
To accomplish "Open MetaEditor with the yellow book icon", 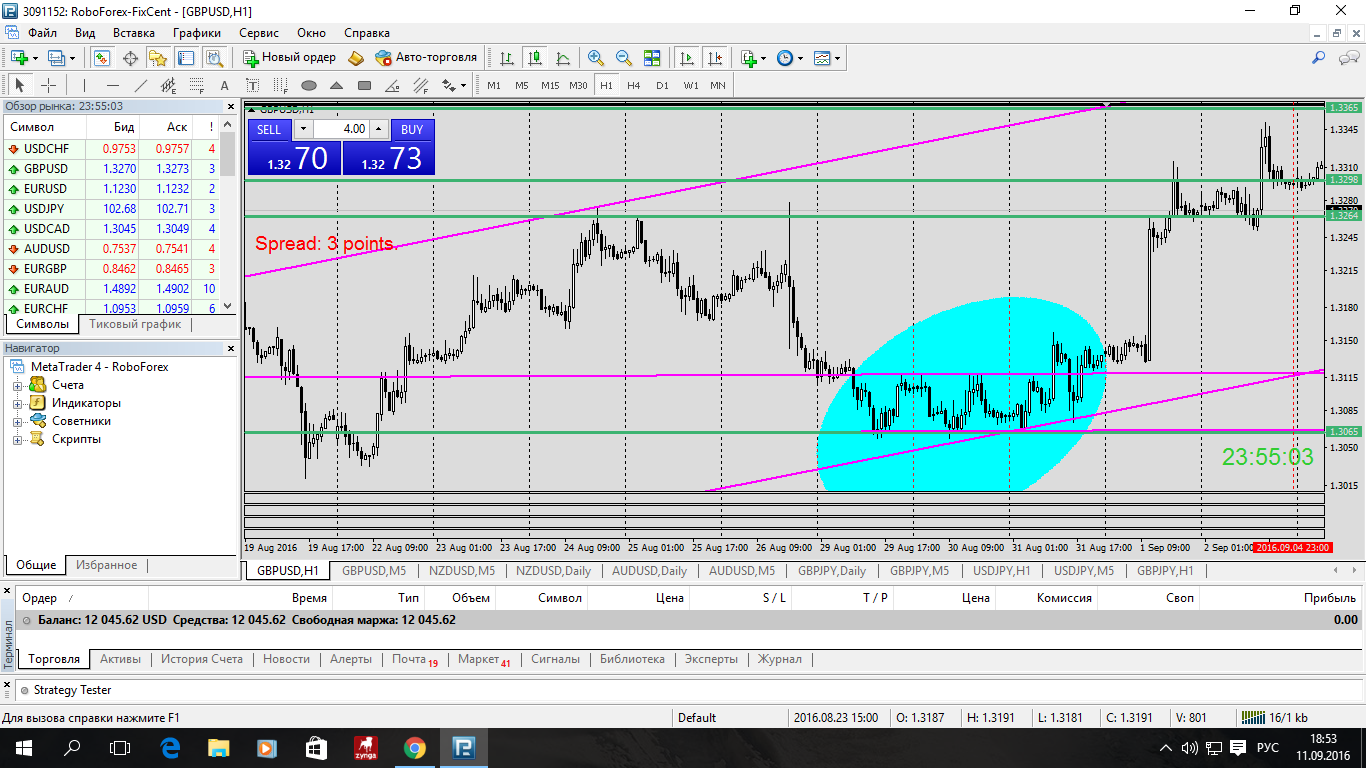I will (356, 58).
